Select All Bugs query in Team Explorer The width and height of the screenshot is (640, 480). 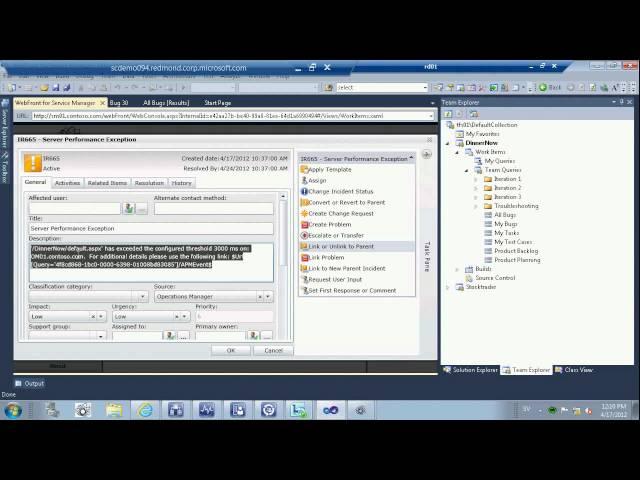pos(507,214)
